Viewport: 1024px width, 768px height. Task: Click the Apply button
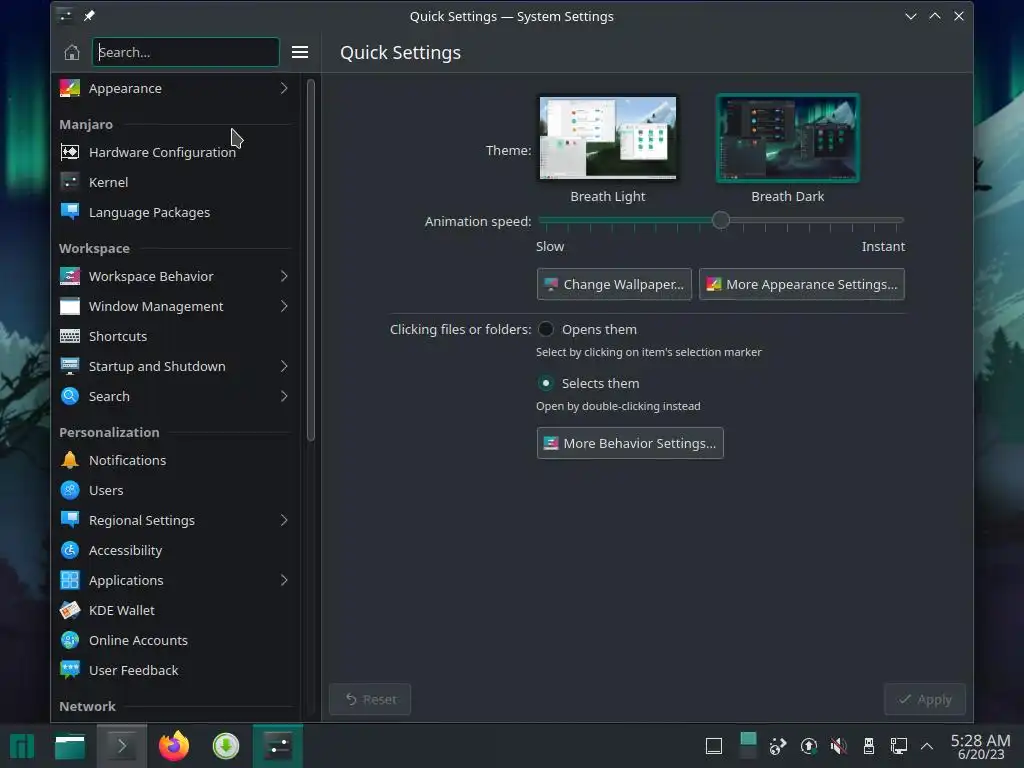click(x=925, y=699)
